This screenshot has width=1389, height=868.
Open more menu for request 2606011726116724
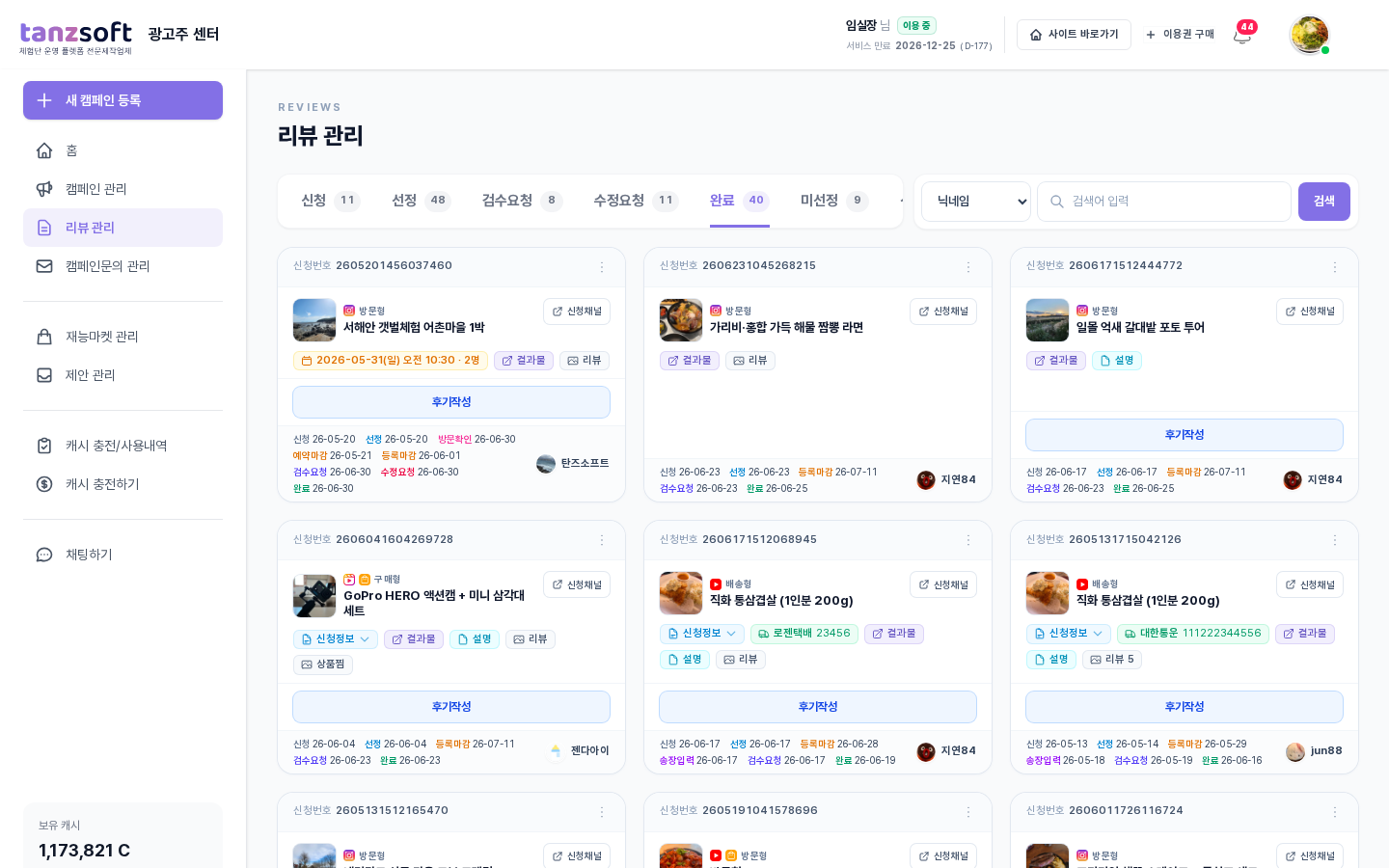pos(1335,812)
